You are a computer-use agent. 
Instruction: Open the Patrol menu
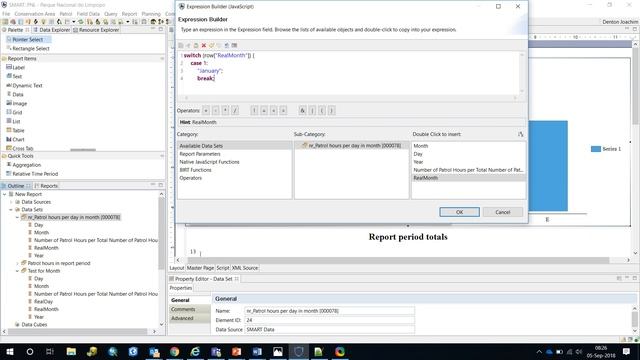tap(66, 14)
